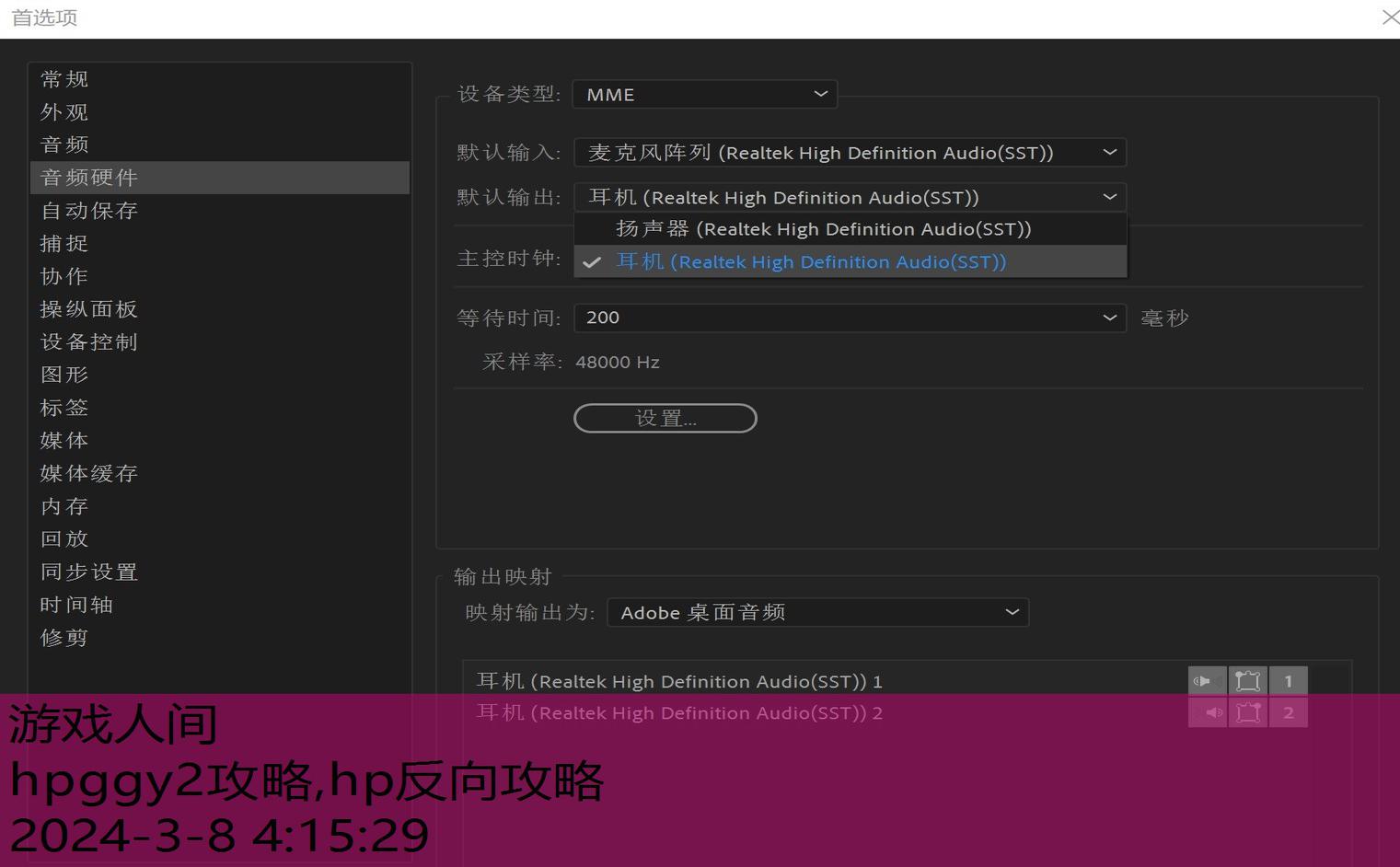The width and height of the screenshot is (1400, 867).
Task: Select 音频硬件 in preferences sidebar
Action: click(220, 178)
